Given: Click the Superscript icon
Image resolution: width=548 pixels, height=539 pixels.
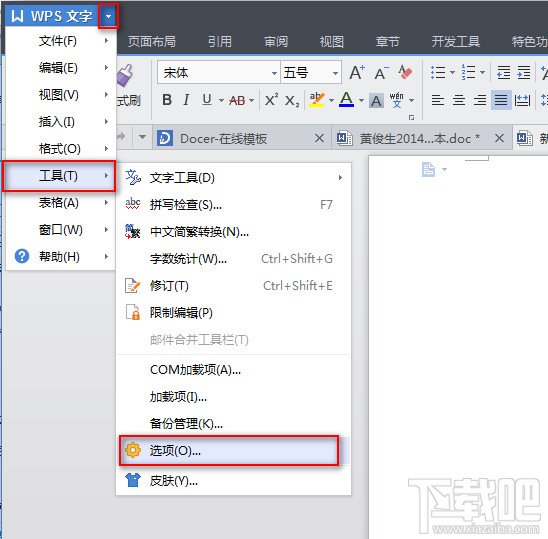Looking at the screenshot, I should click(272, 100).
